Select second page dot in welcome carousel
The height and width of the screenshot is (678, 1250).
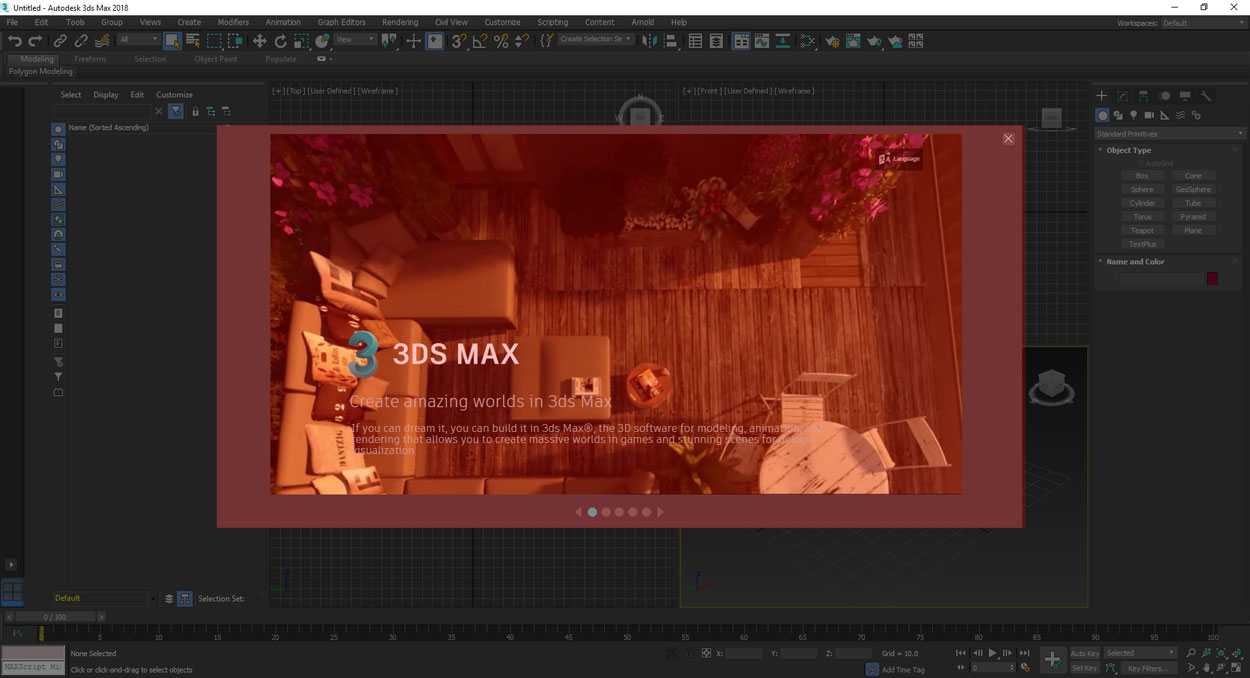606,512
